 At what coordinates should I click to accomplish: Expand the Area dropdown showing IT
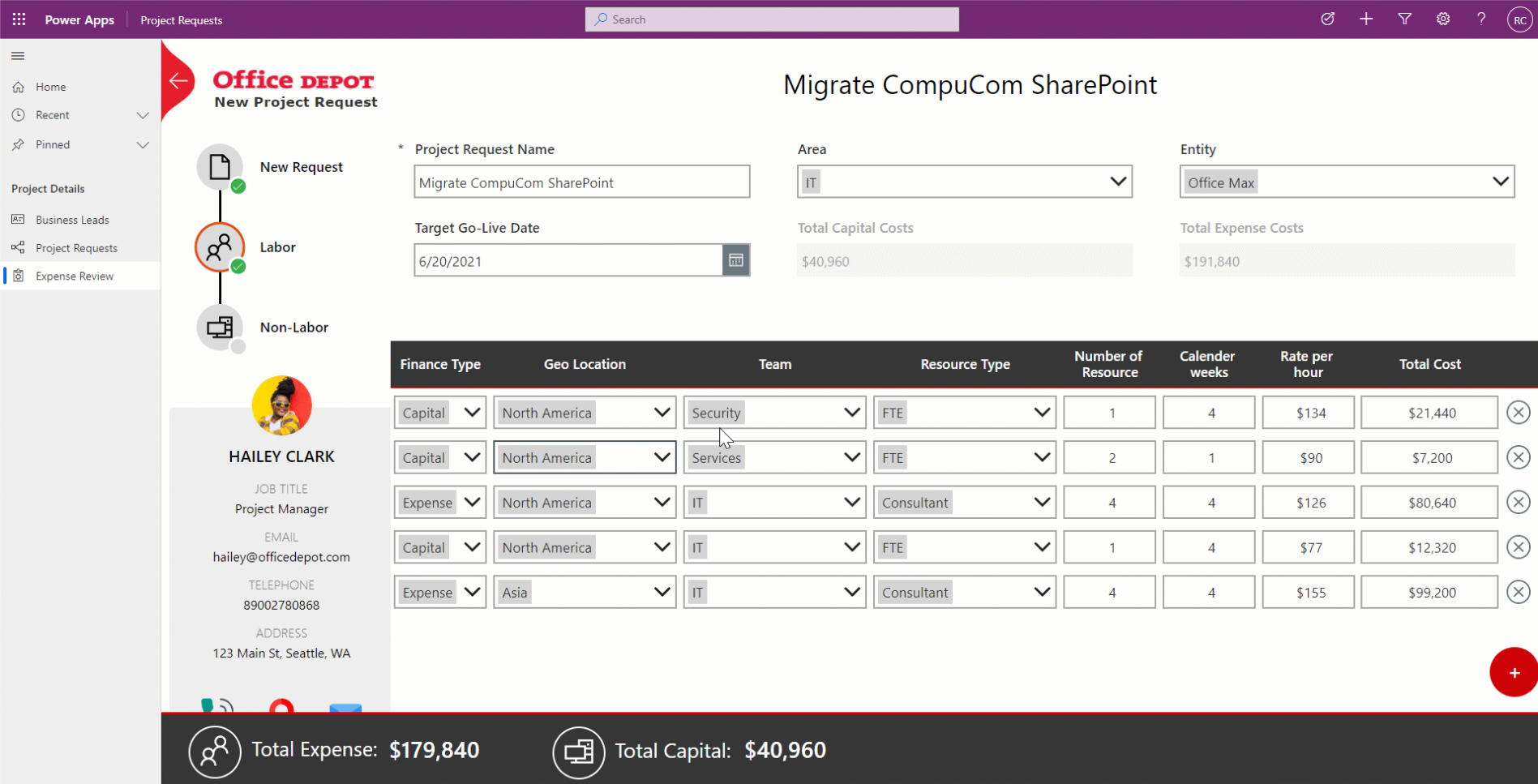point(1117,182)
